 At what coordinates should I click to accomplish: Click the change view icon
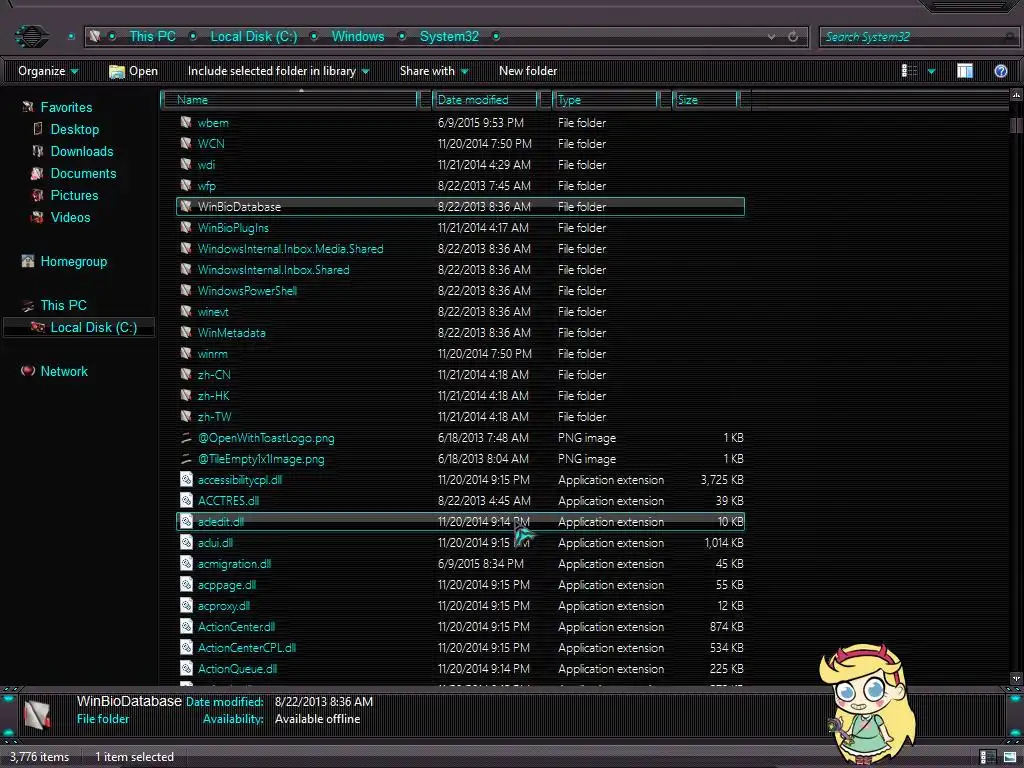click(909, 71)
